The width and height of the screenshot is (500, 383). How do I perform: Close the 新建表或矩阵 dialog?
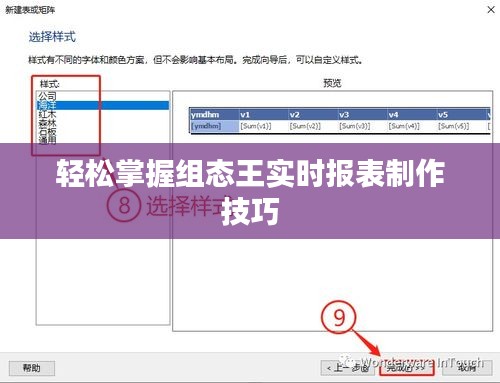pyautogui.click(x=491, y=10)
